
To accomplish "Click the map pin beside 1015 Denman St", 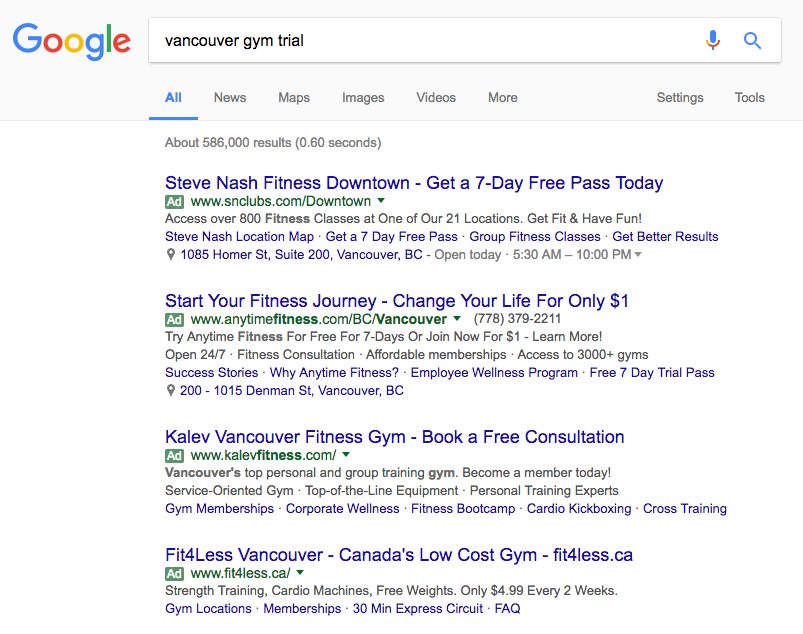I will [171, 391].
